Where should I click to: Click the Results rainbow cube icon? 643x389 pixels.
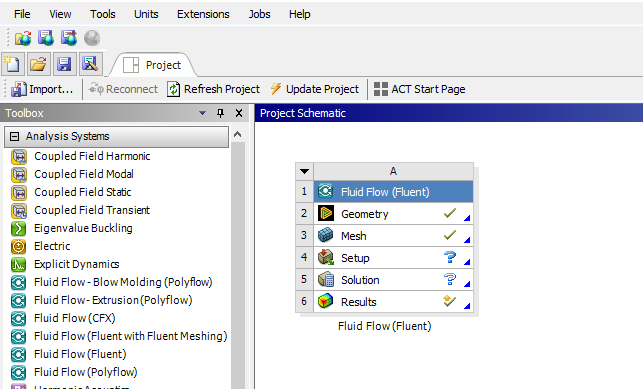[326, 301]
